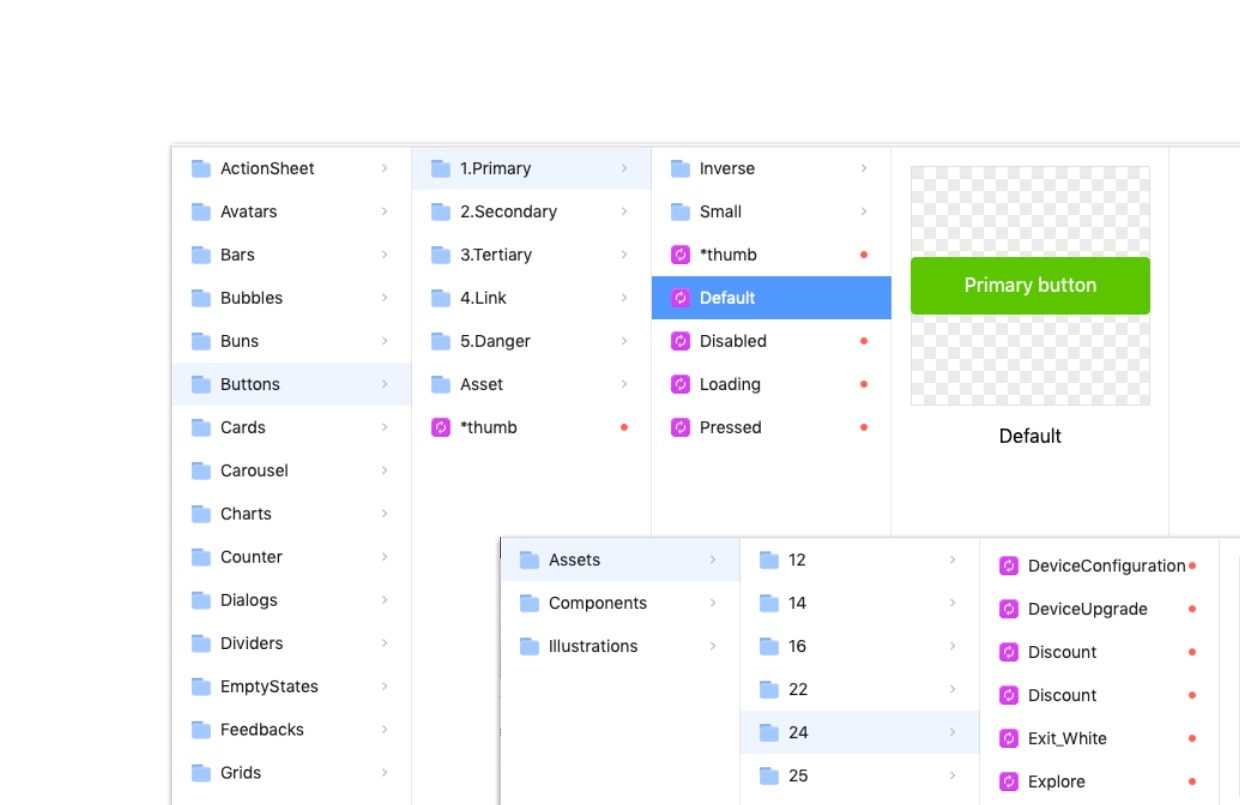Click the purple symbol icon beside Pressed

(681, 427)
